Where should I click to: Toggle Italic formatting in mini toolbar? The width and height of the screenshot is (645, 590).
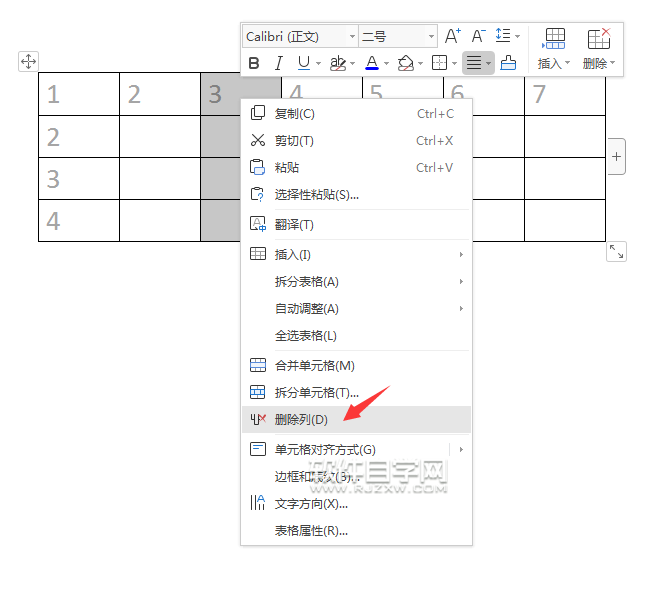pos(278,63)
